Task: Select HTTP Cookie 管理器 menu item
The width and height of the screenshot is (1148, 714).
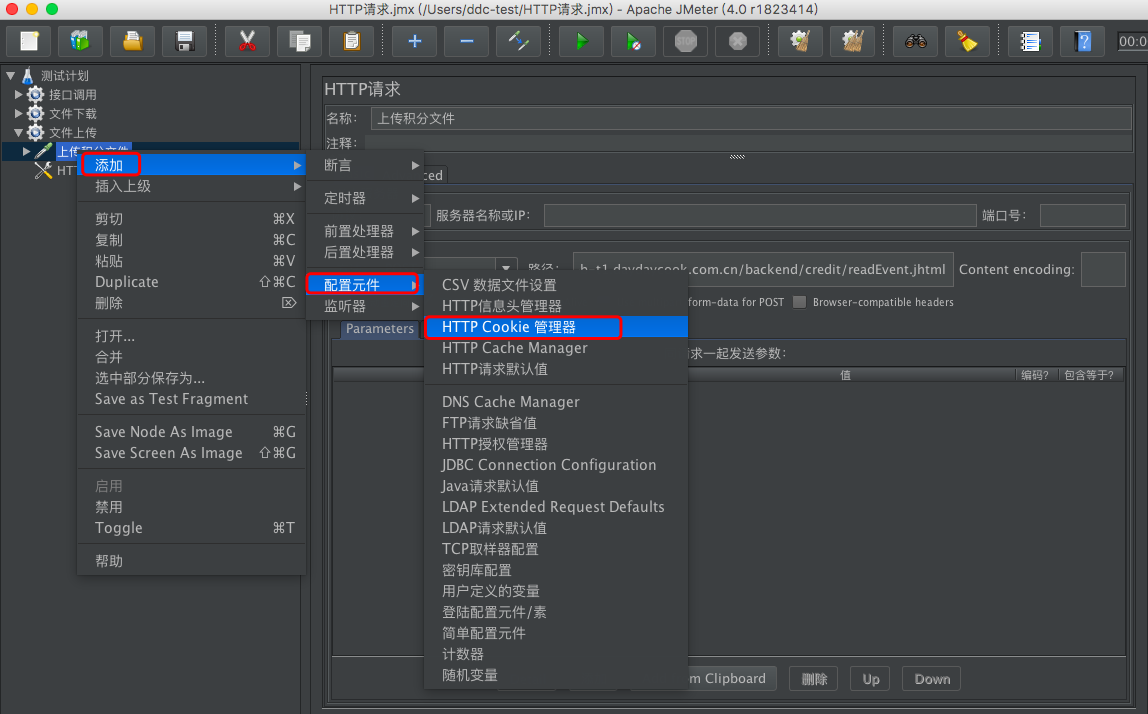Action: 556,327
